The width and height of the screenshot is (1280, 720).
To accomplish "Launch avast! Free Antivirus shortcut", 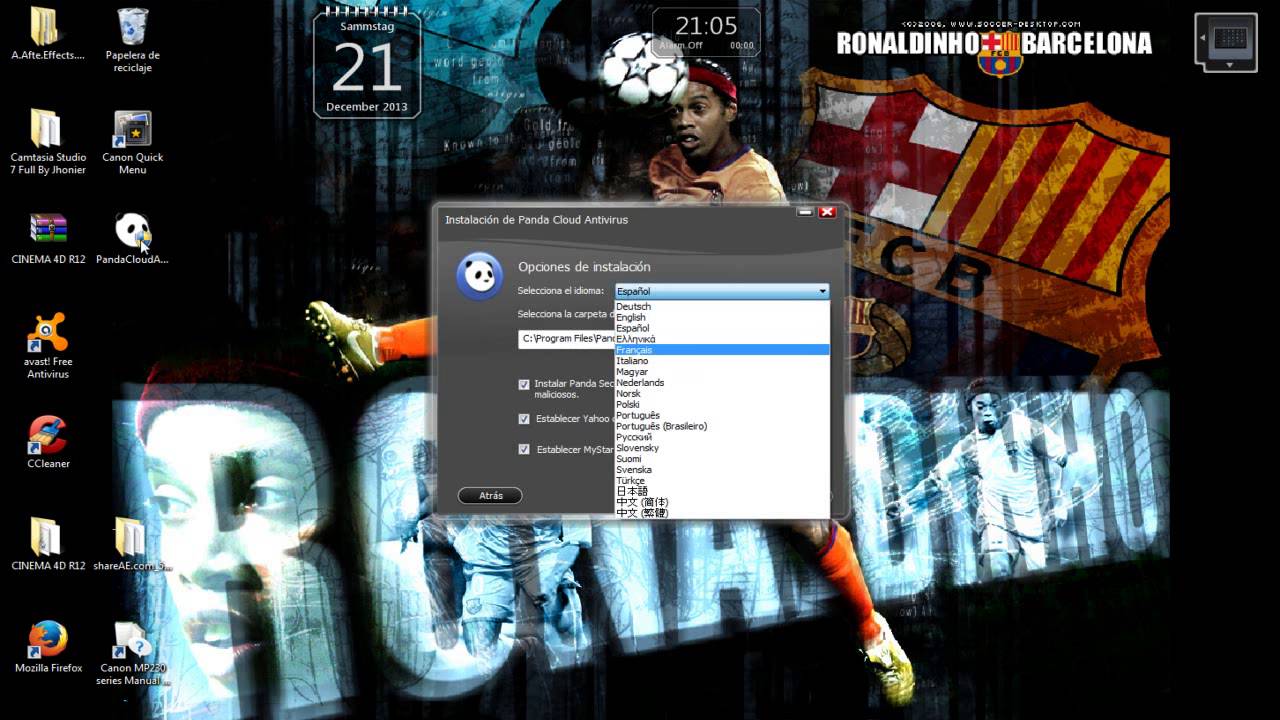I will [x=48, y=332].
